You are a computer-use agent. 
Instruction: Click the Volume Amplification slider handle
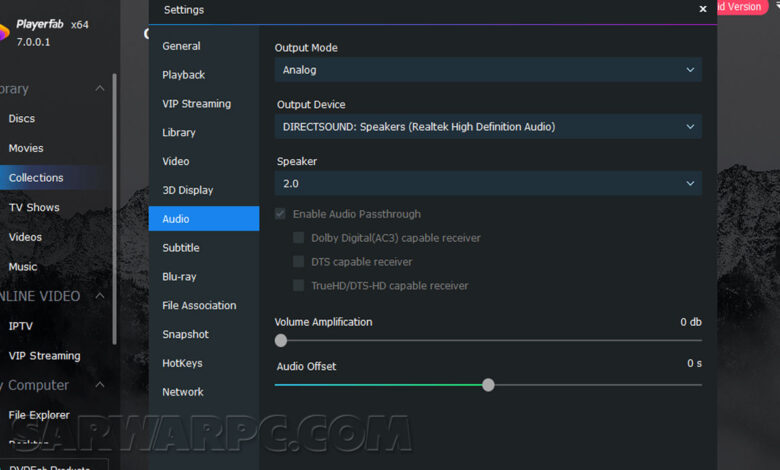281,341
